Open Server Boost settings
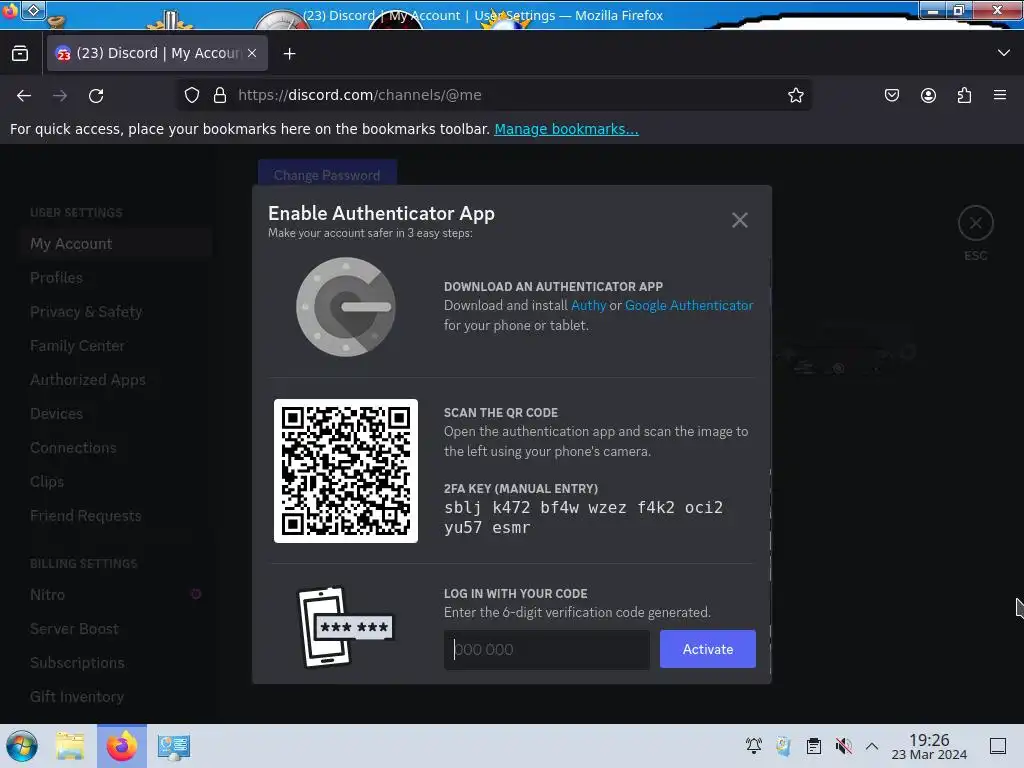The width and height of the screenshot is (1024, 768). coord(115,628)
